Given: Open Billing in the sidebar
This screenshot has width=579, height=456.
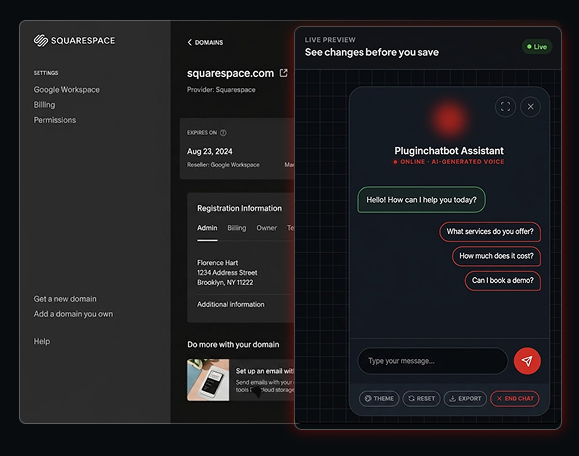Looking at the screenshot, I should pyautogui.click(x=44, y=105).
